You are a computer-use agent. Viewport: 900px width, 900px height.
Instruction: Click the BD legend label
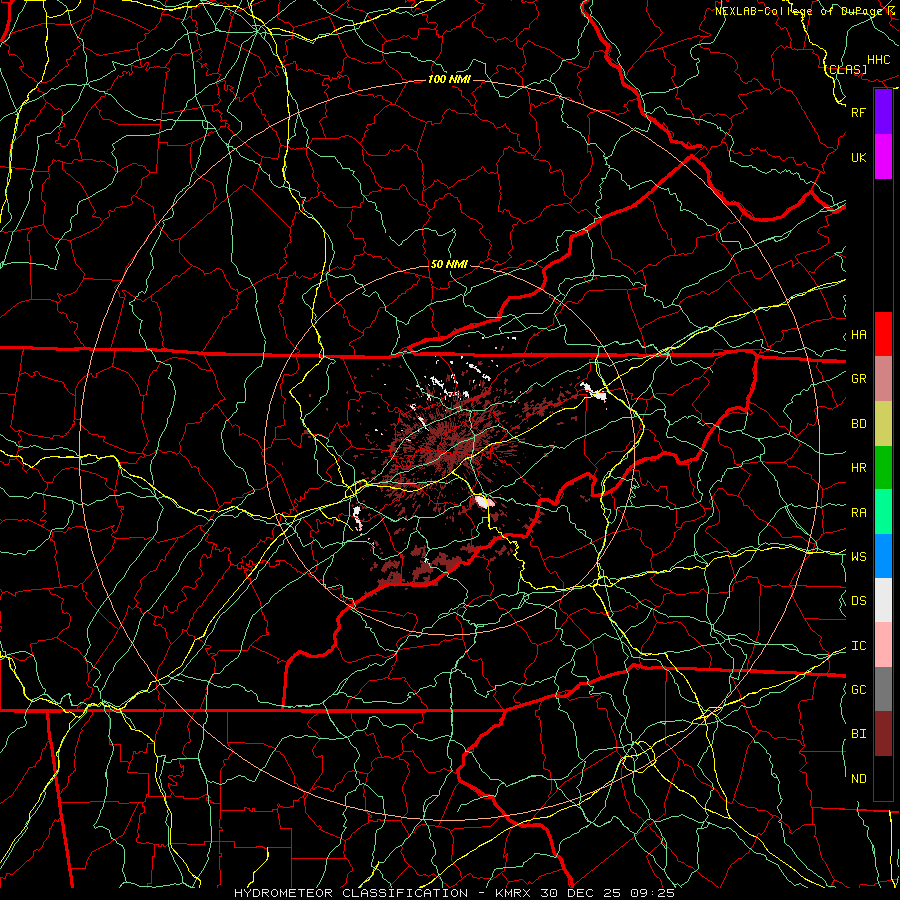tap(859, 424)
